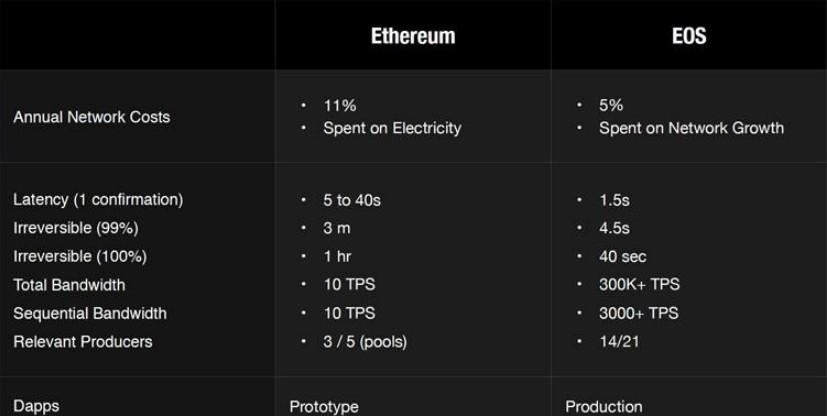Select the Annual Network Costs row label
827x416 pixels.
pyautogui.click(x=92, y=117)
